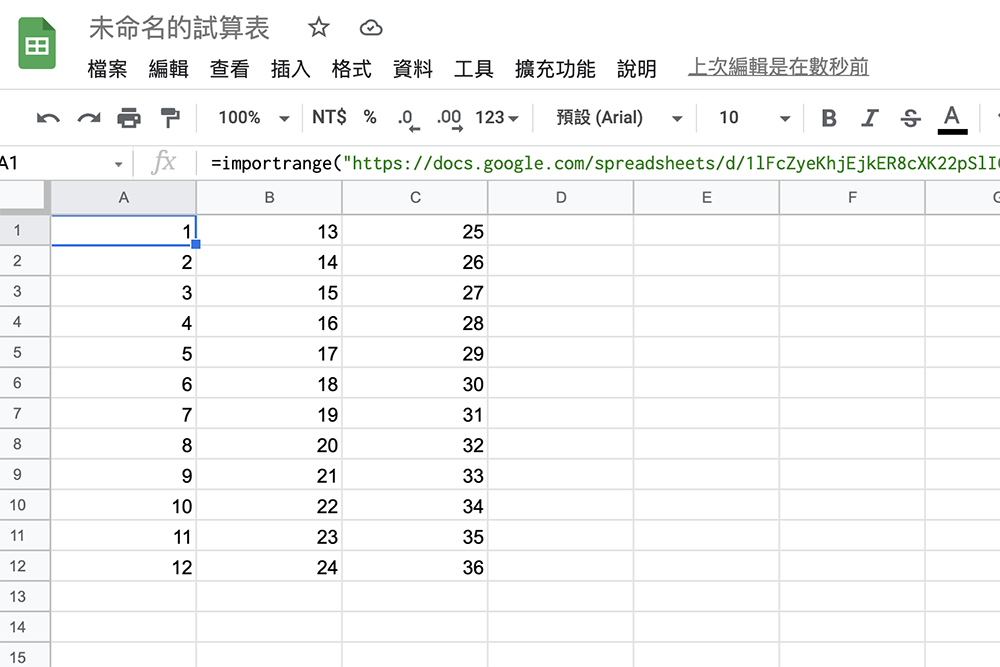Toggle strikethrough formatting
1000x667 pixels.
click(910, 117)
